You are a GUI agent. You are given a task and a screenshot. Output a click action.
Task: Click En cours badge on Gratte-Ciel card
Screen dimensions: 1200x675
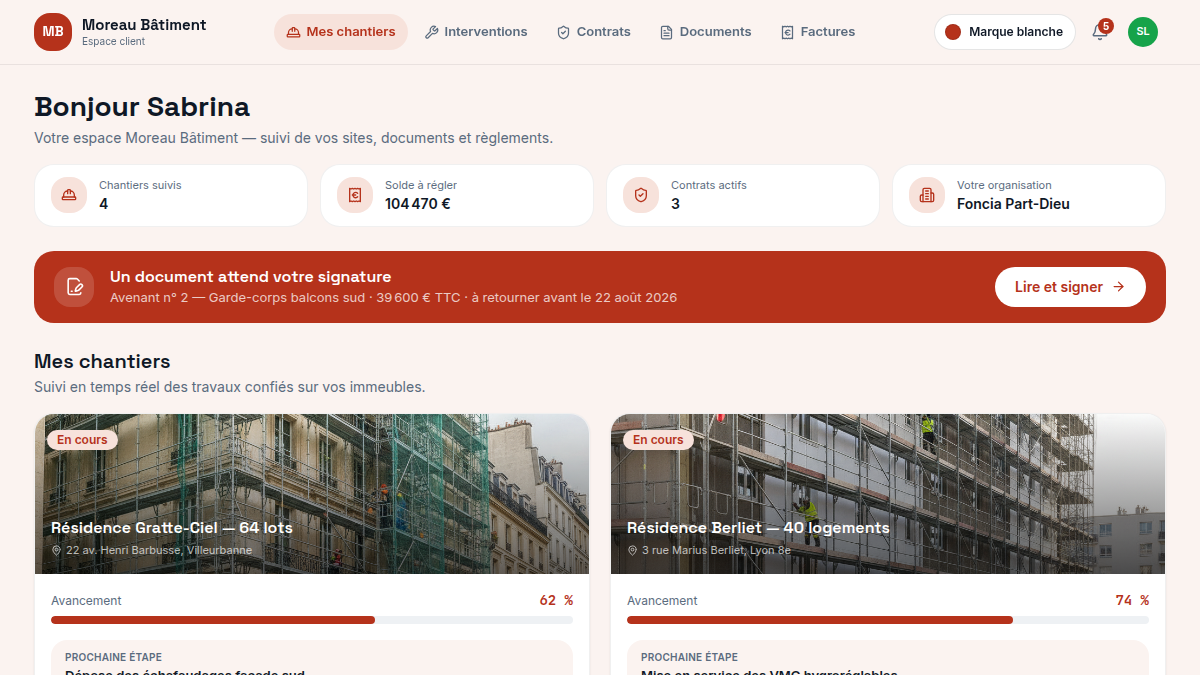pos(82,440)
